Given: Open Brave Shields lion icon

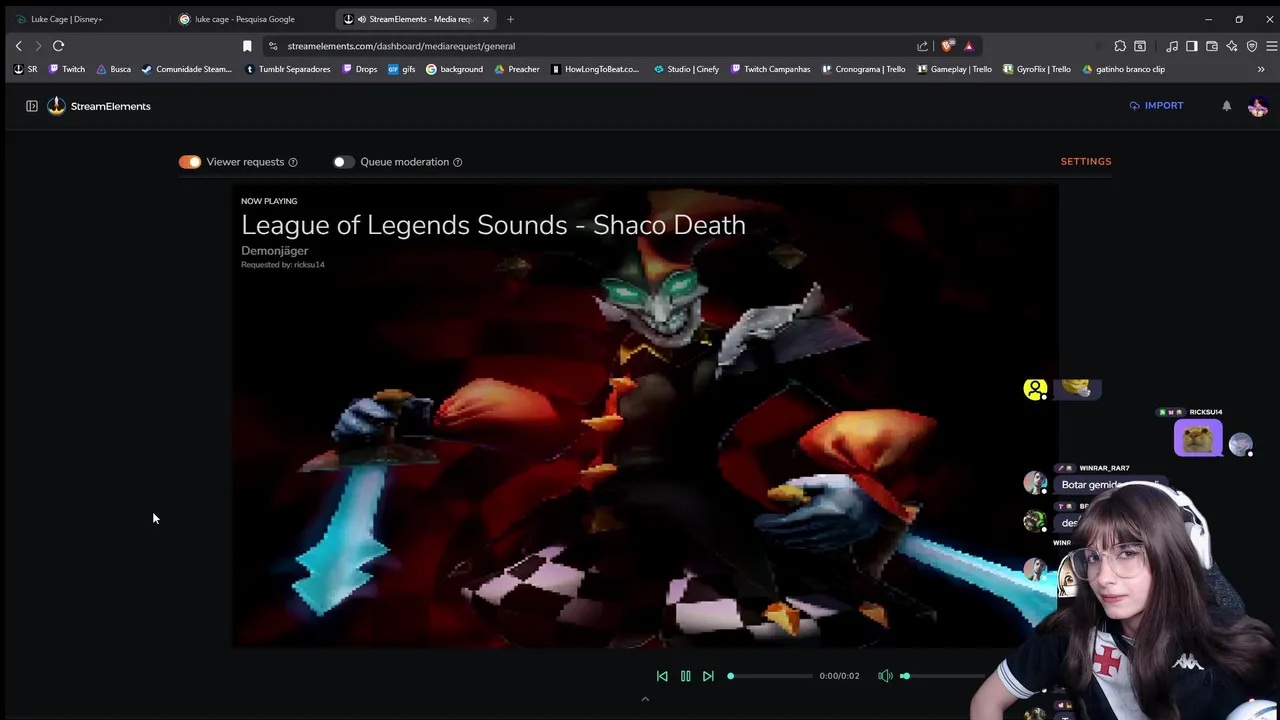Looking at the screenshot, I should [947, 46].
